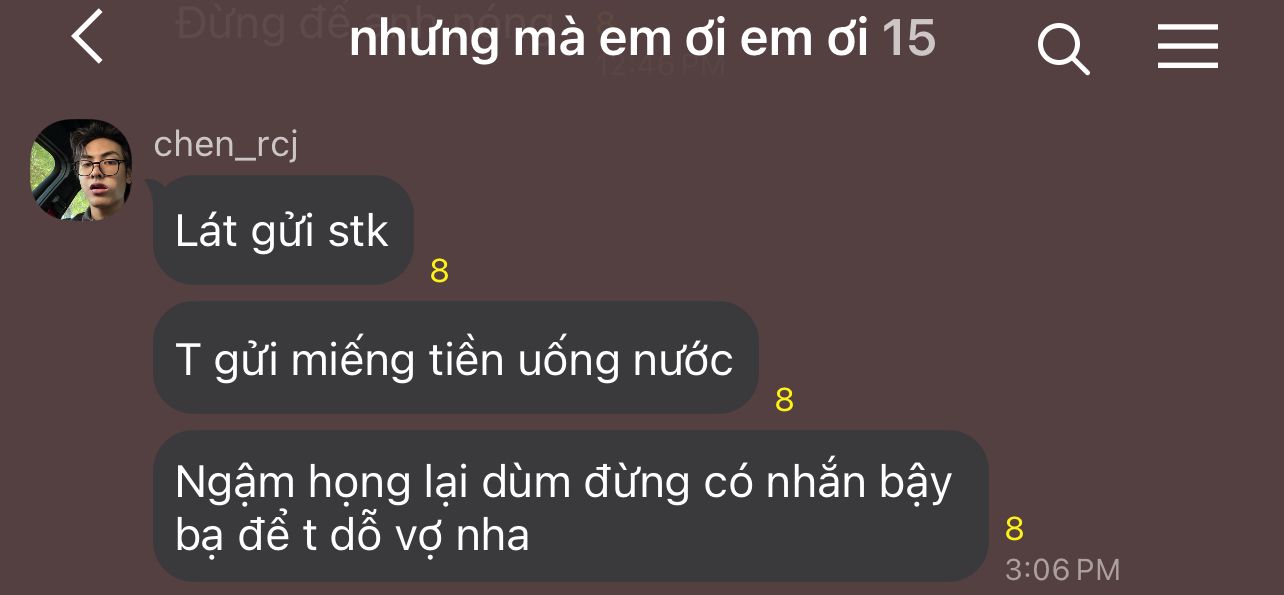This screenshot has height=595, width=1284.
Task: Click the word "stk" in first message
Action: tap(358, 231)
